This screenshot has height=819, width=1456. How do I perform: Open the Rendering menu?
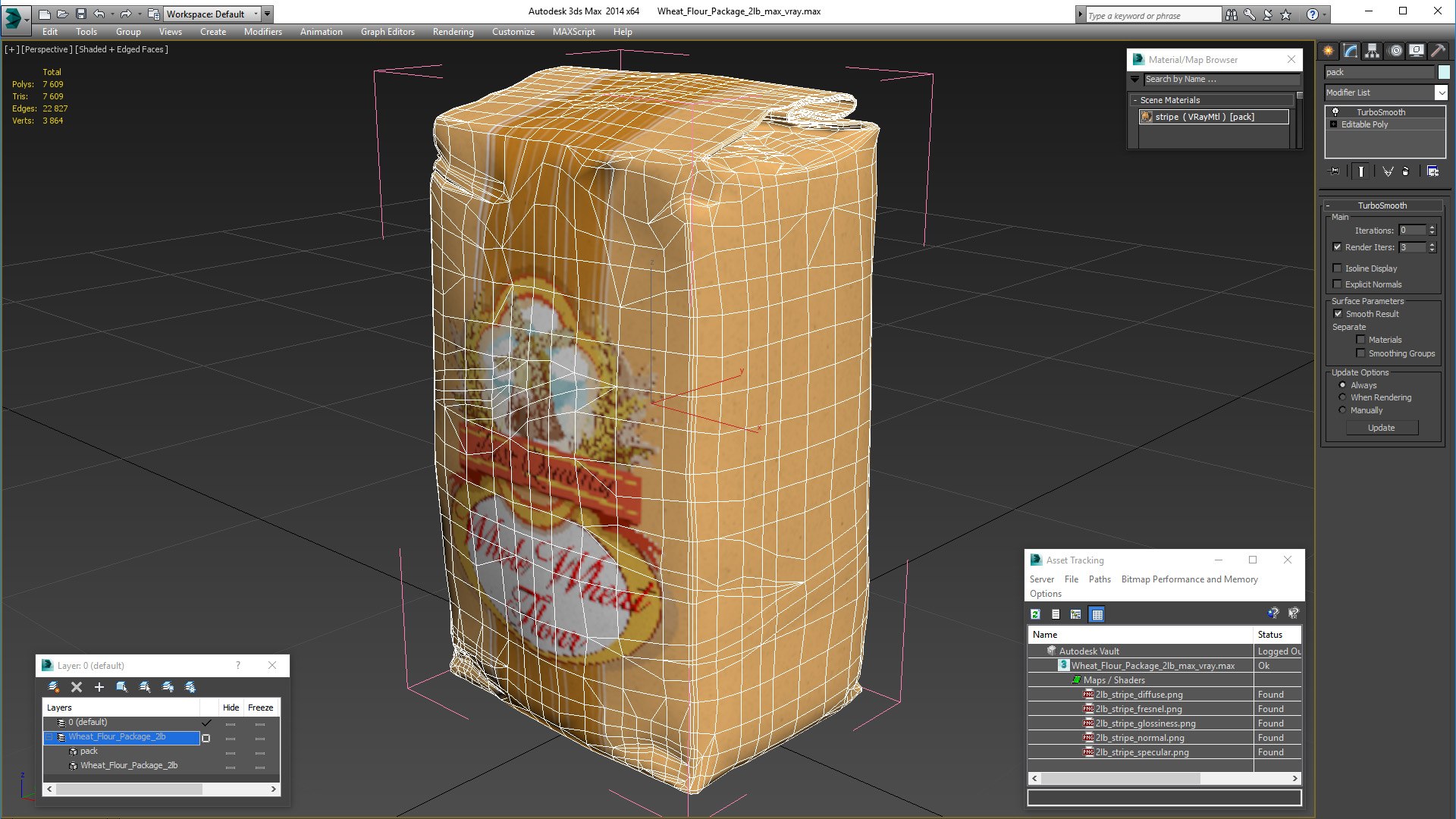tap(453, 32)
